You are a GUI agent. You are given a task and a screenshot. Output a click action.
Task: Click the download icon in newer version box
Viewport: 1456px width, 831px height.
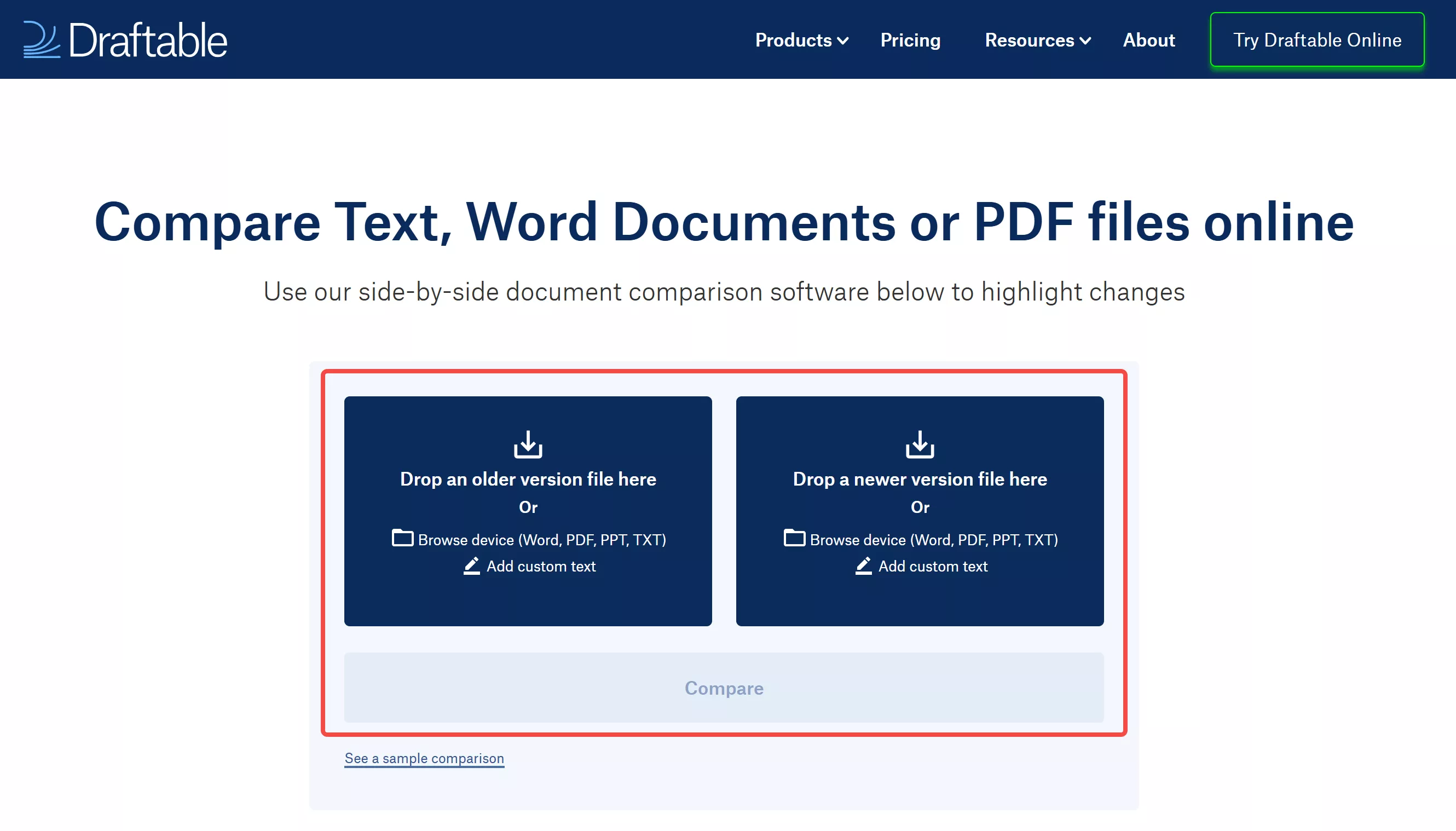[x=920, y=445]
